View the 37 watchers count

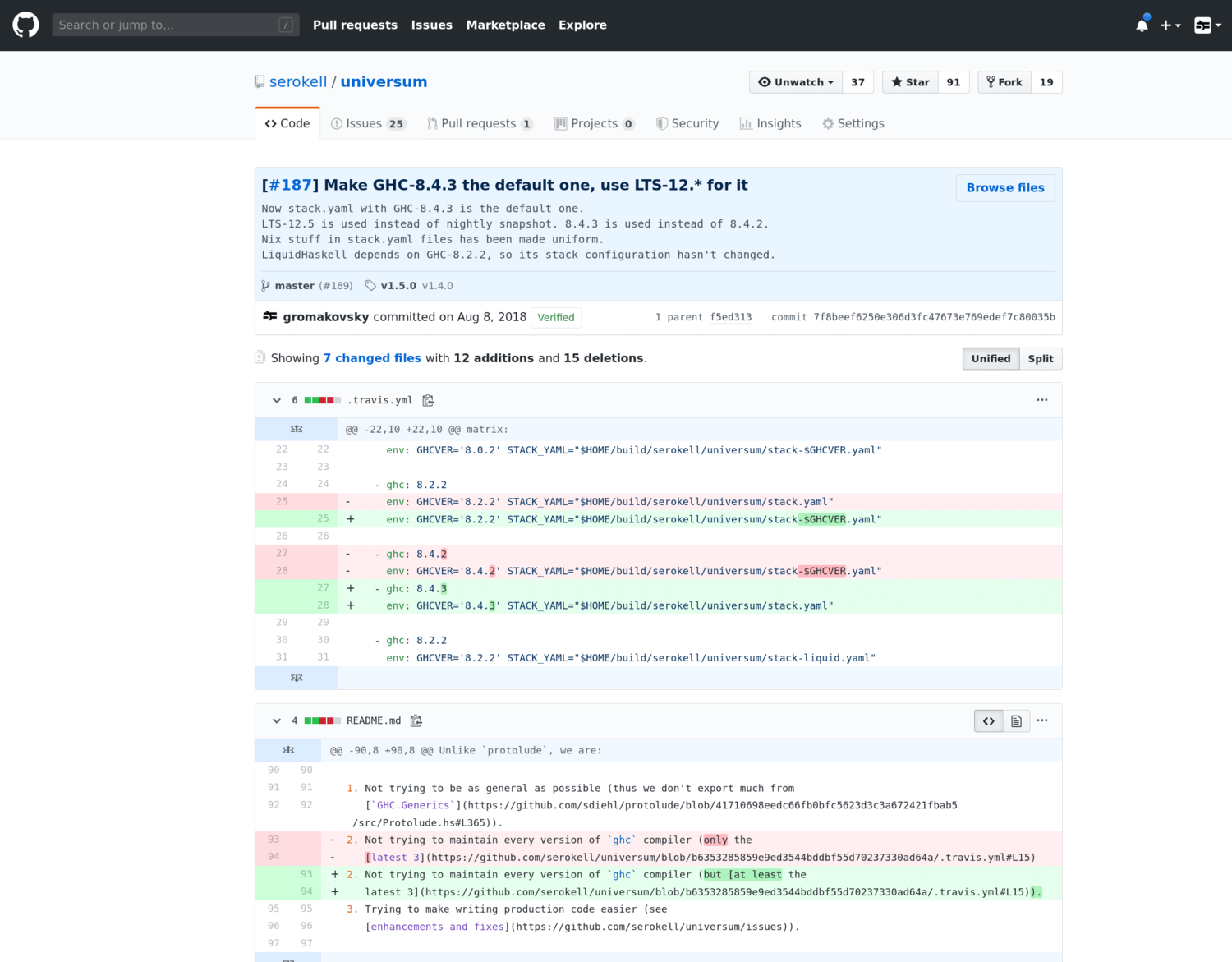point(858,82)
